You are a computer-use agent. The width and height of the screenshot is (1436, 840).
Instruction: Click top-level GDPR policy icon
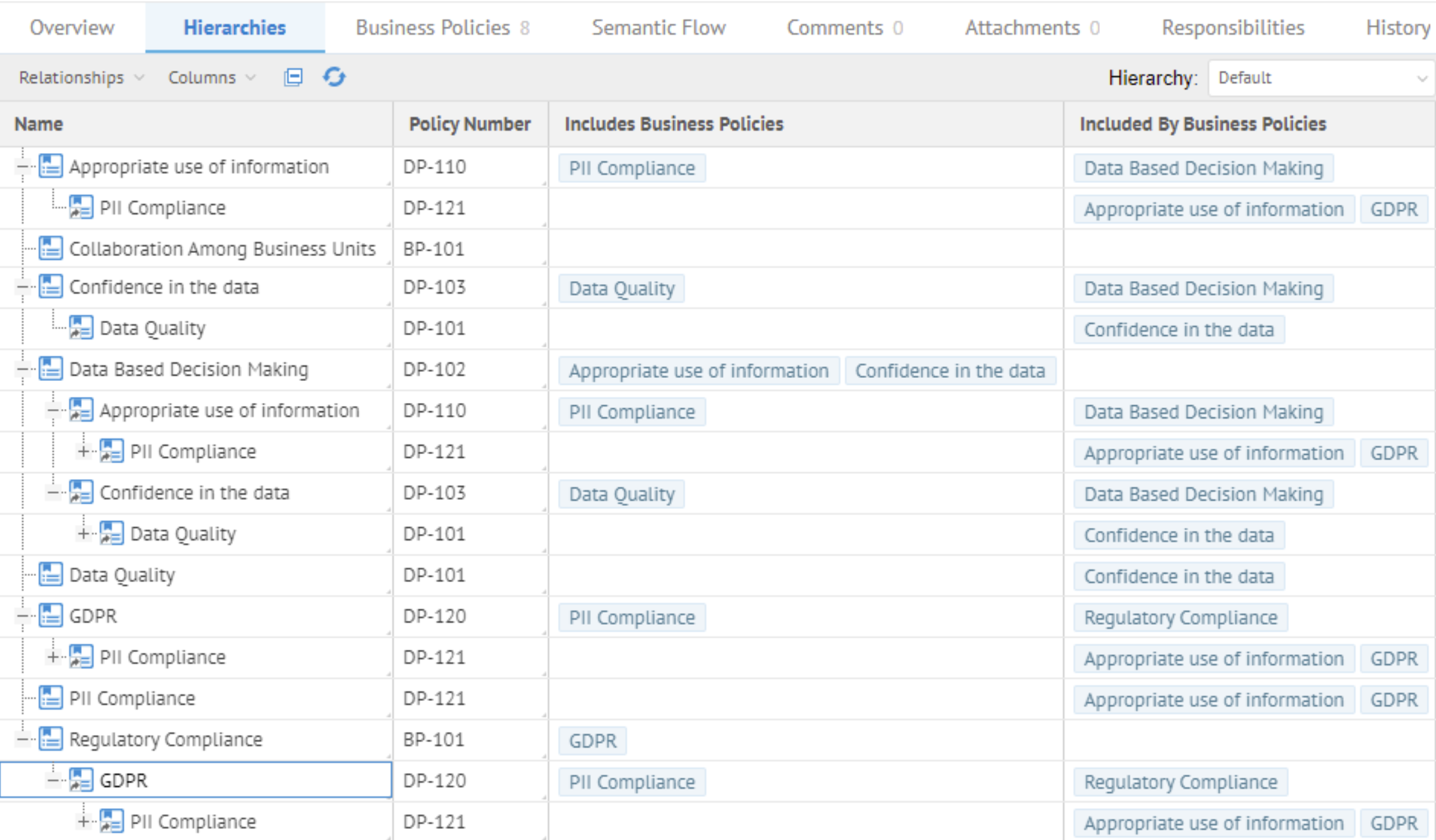pos(51,616)
